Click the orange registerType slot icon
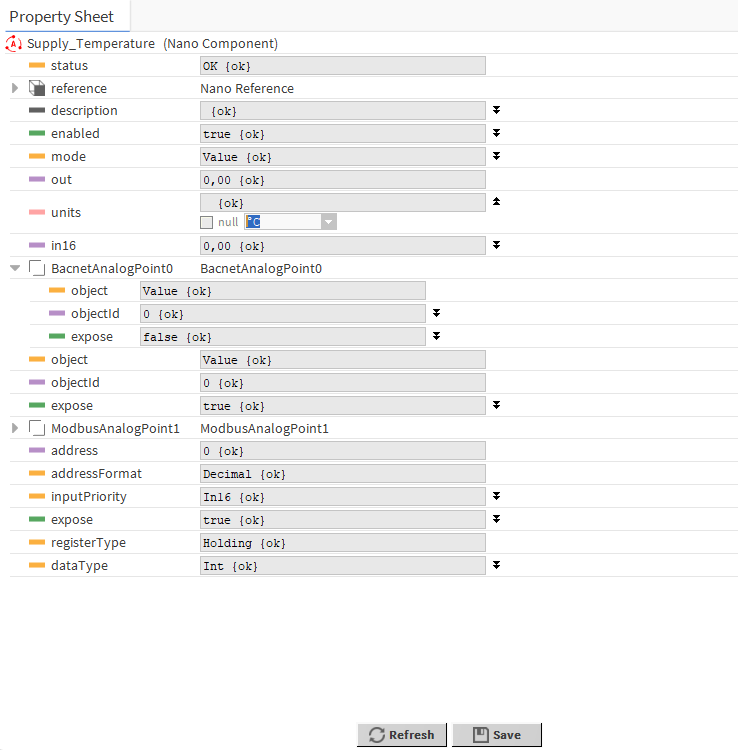This screenshot has height=750, width=738. pos(37,543)
